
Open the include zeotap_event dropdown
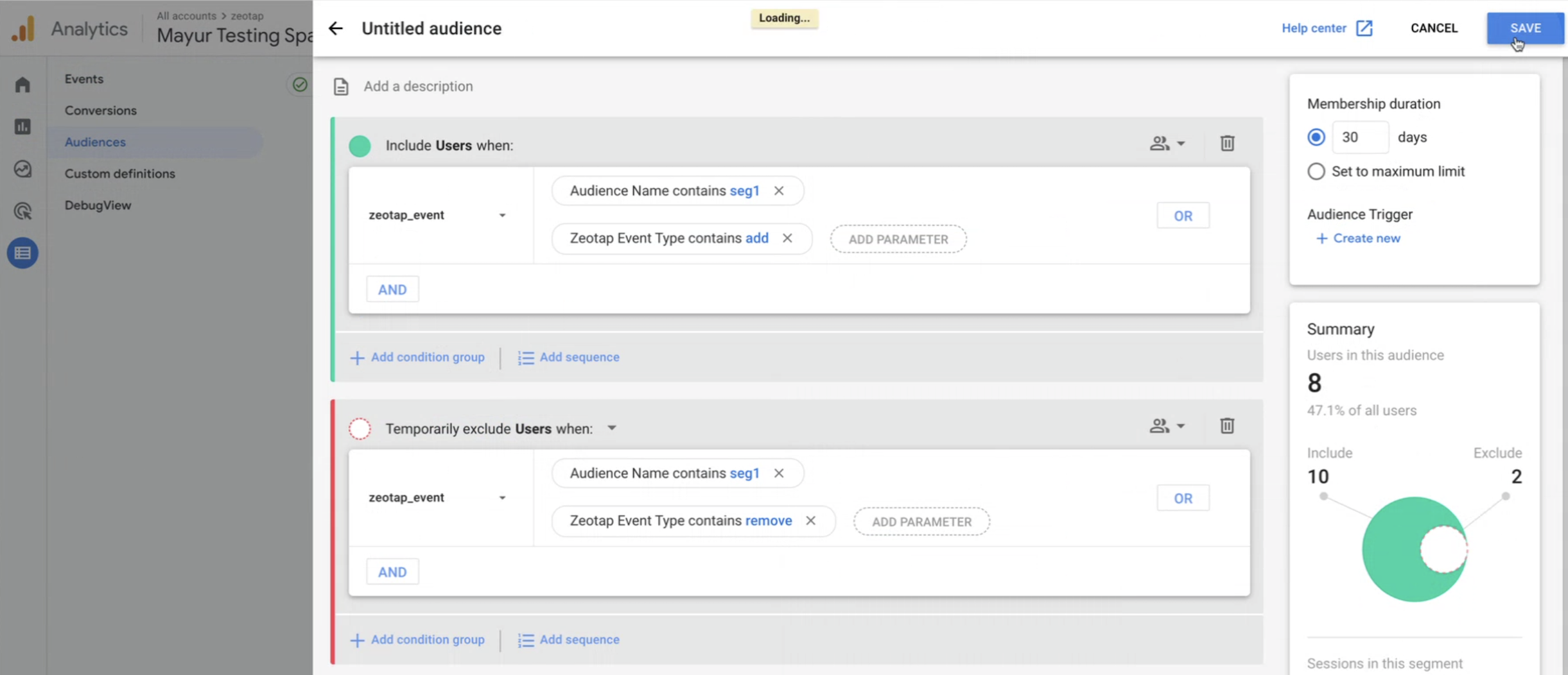[x=437, y=215]
